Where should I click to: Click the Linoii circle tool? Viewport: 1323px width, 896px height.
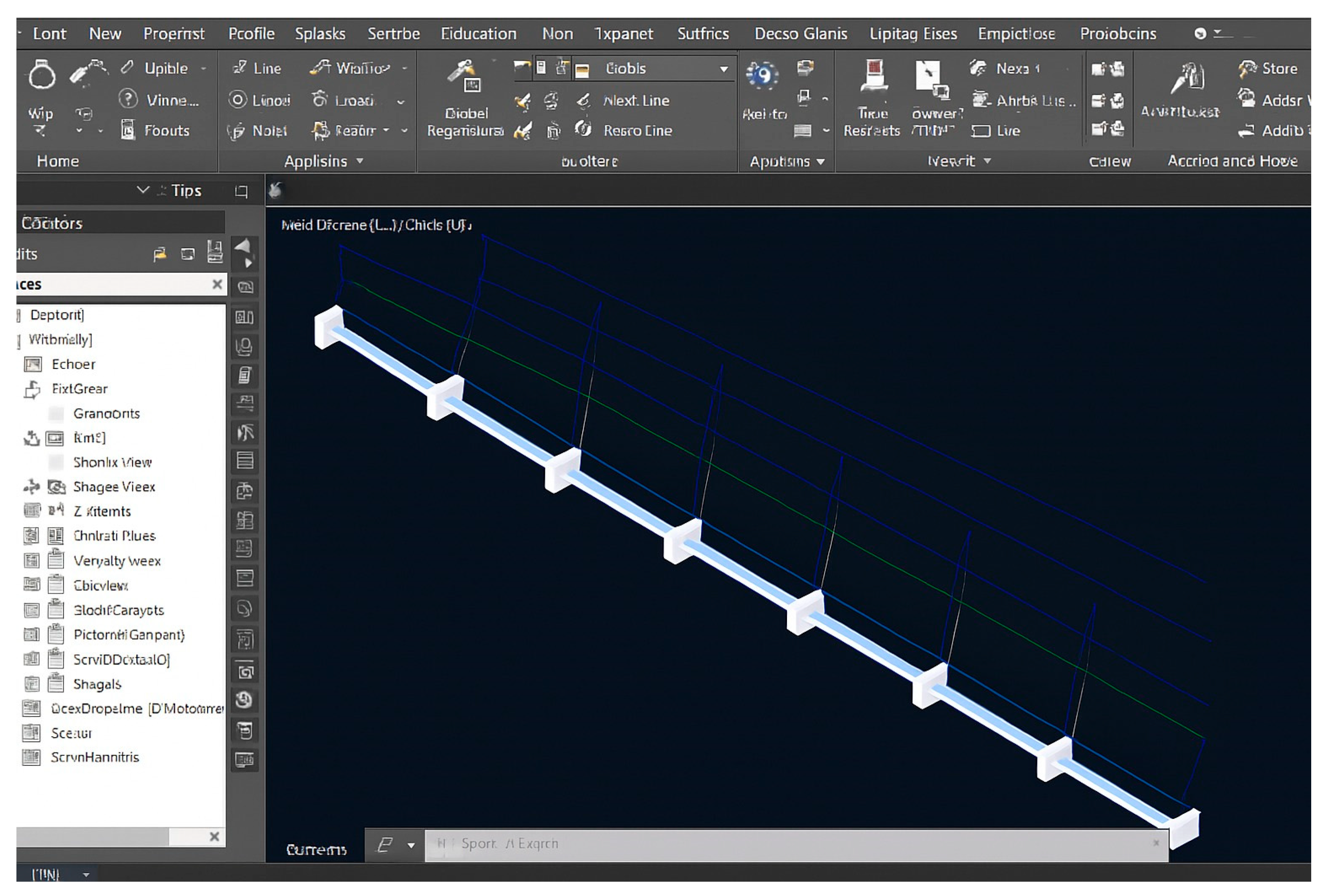pos(237,100)
